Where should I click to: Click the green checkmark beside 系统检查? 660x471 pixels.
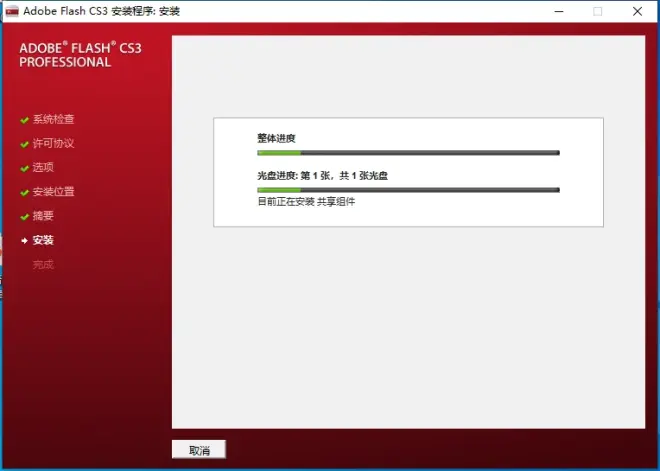click(24, 120)
